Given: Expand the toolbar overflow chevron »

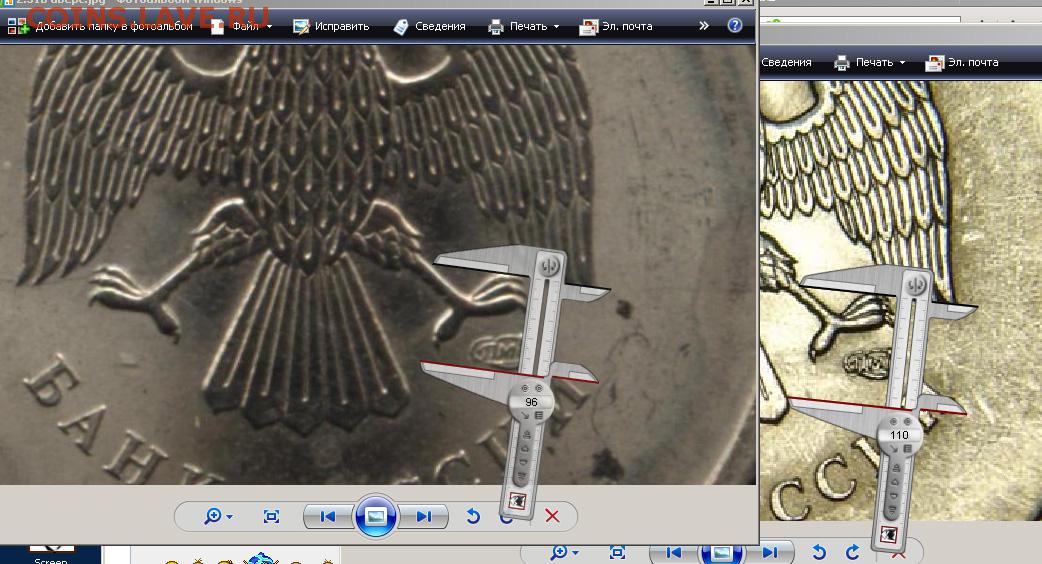Looking at the screenshot, I should point(704,26).
